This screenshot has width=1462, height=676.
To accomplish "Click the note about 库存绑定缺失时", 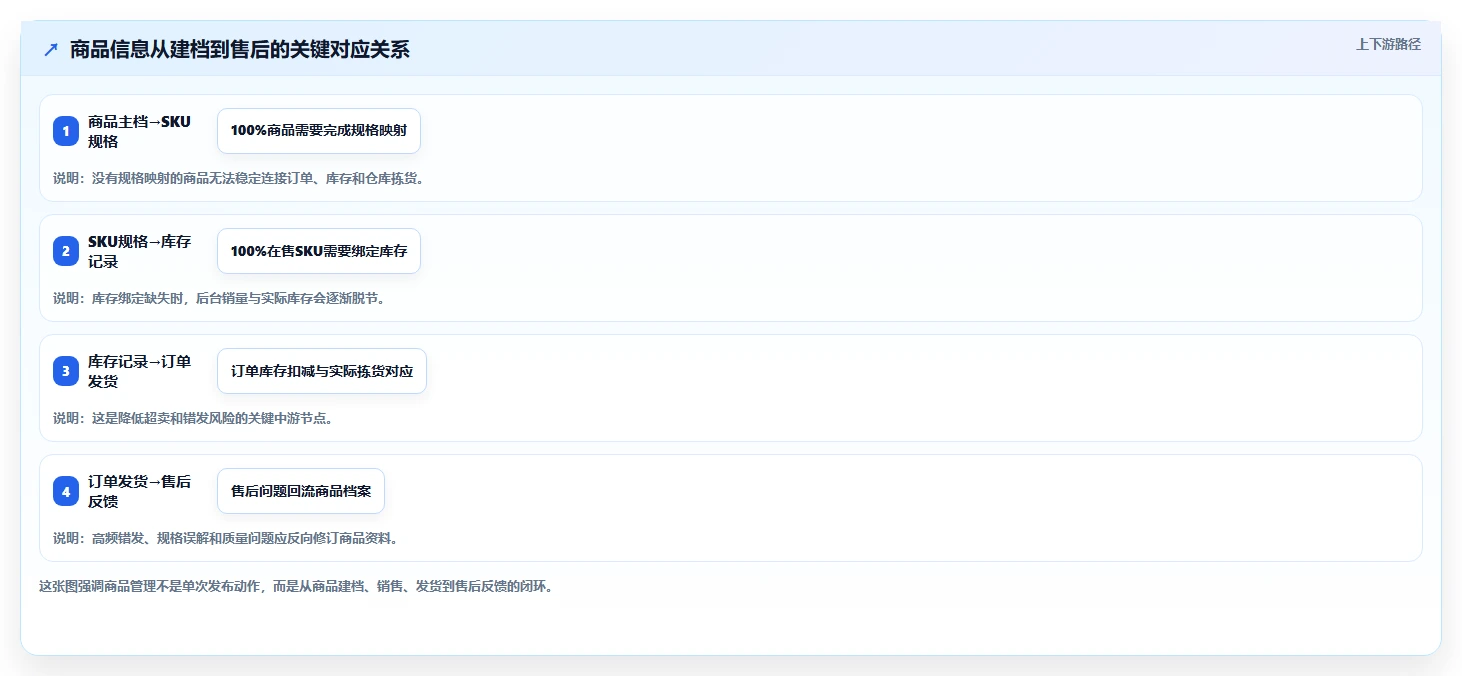I will pos(219,298).
